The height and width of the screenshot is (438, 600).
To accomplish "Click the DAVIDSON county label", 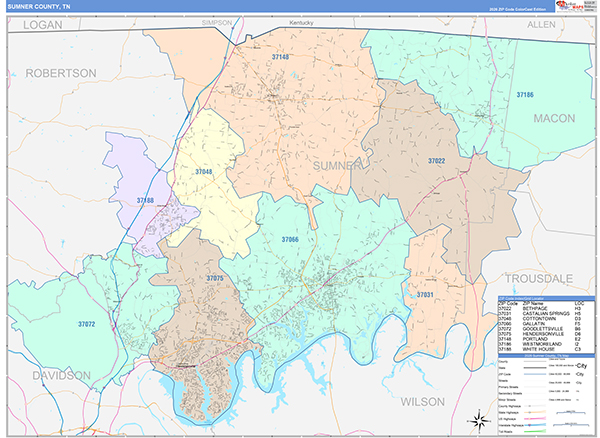I will coord(61,375).
